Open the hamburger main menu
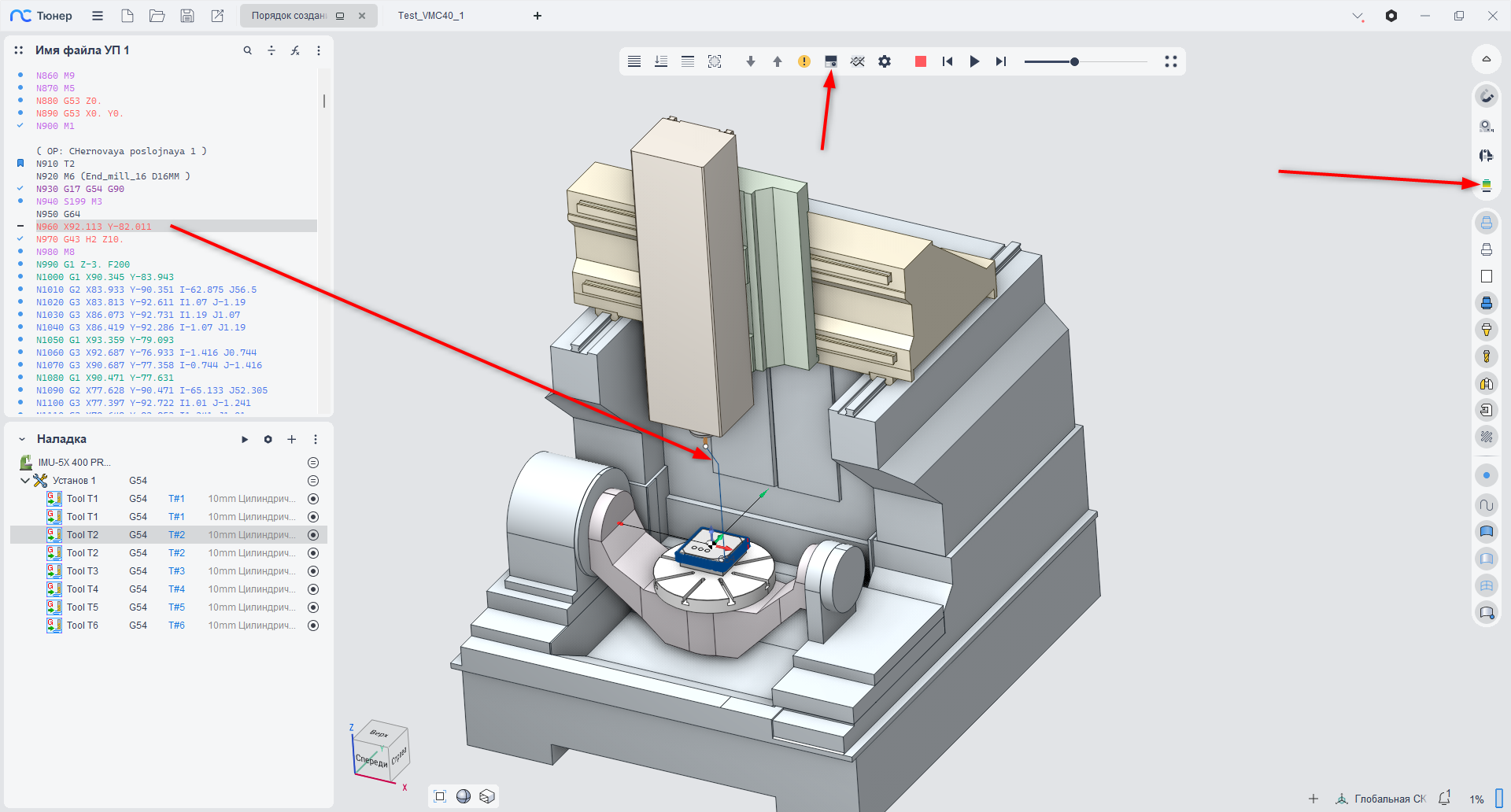The width and height of the screenshot is (1511, 812). tap(98, 16)
